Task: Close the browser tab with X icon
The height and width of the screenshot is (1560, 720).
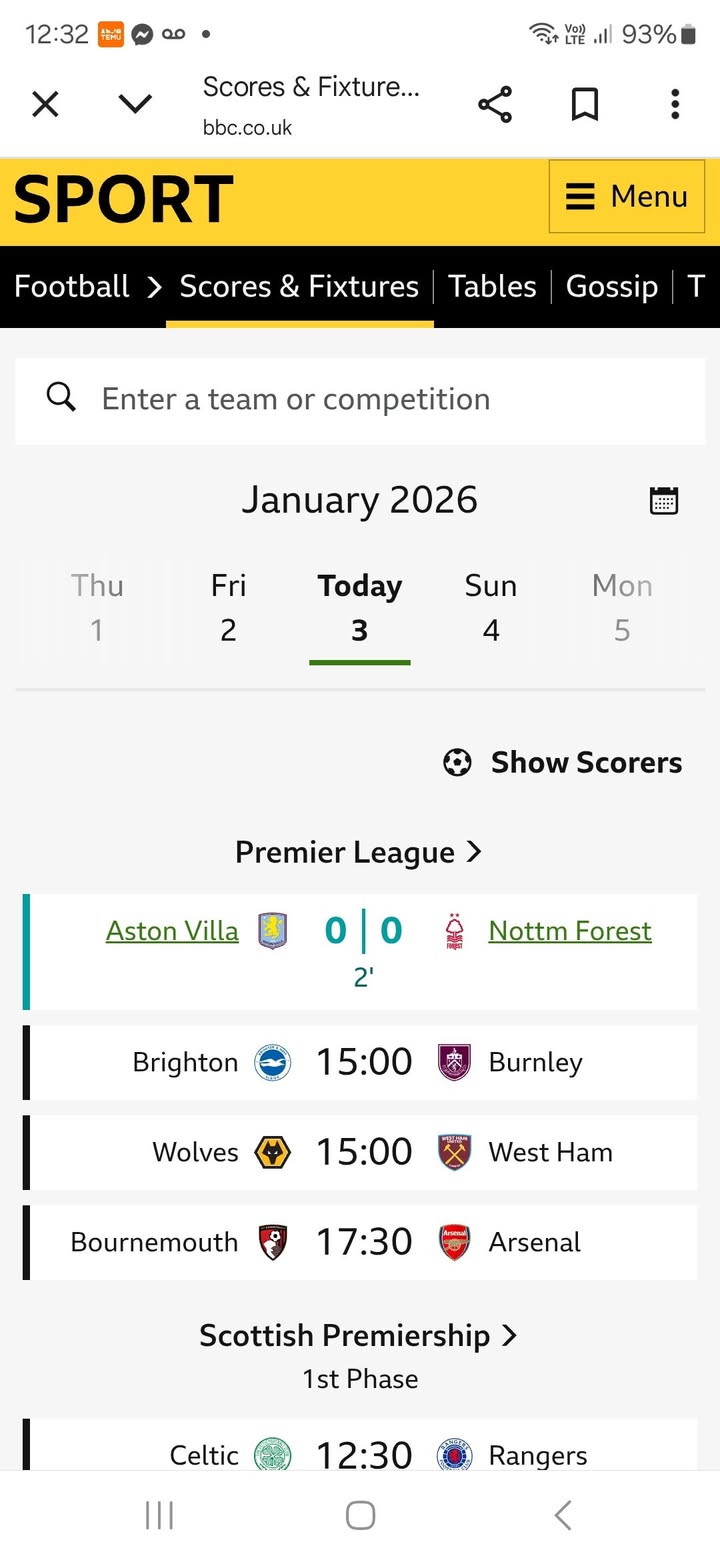Action: pyautogui.click(x=45, y=104)
